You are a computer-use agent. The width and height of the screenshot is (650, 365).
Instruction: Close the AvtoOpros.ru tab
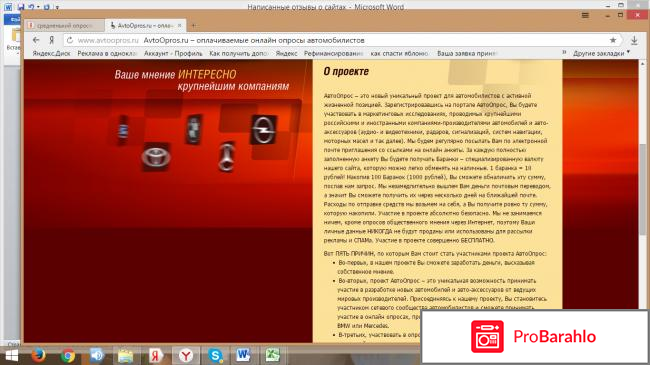tap(179, 25)
